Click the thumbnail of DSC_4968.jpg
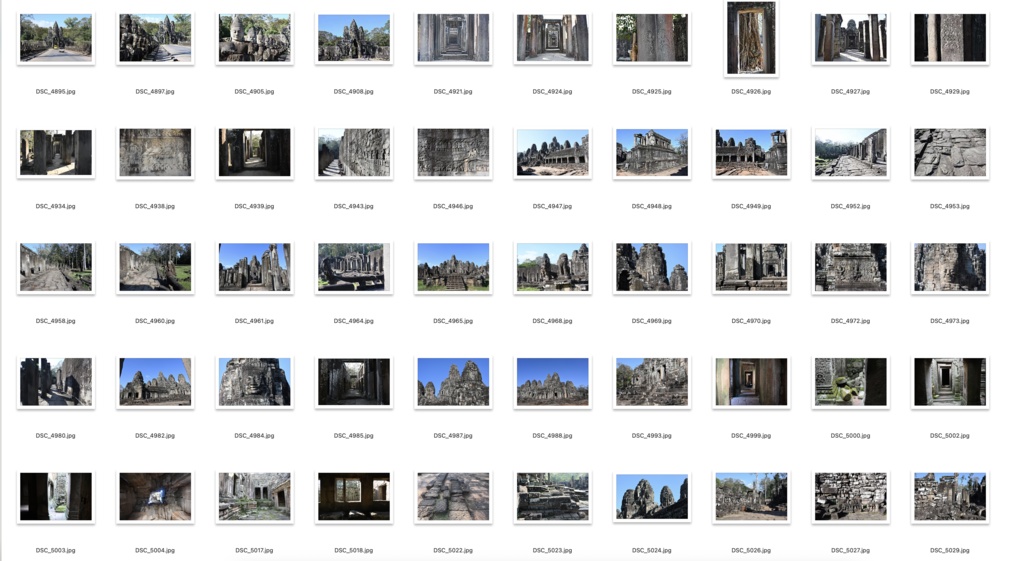 [552, 267]
